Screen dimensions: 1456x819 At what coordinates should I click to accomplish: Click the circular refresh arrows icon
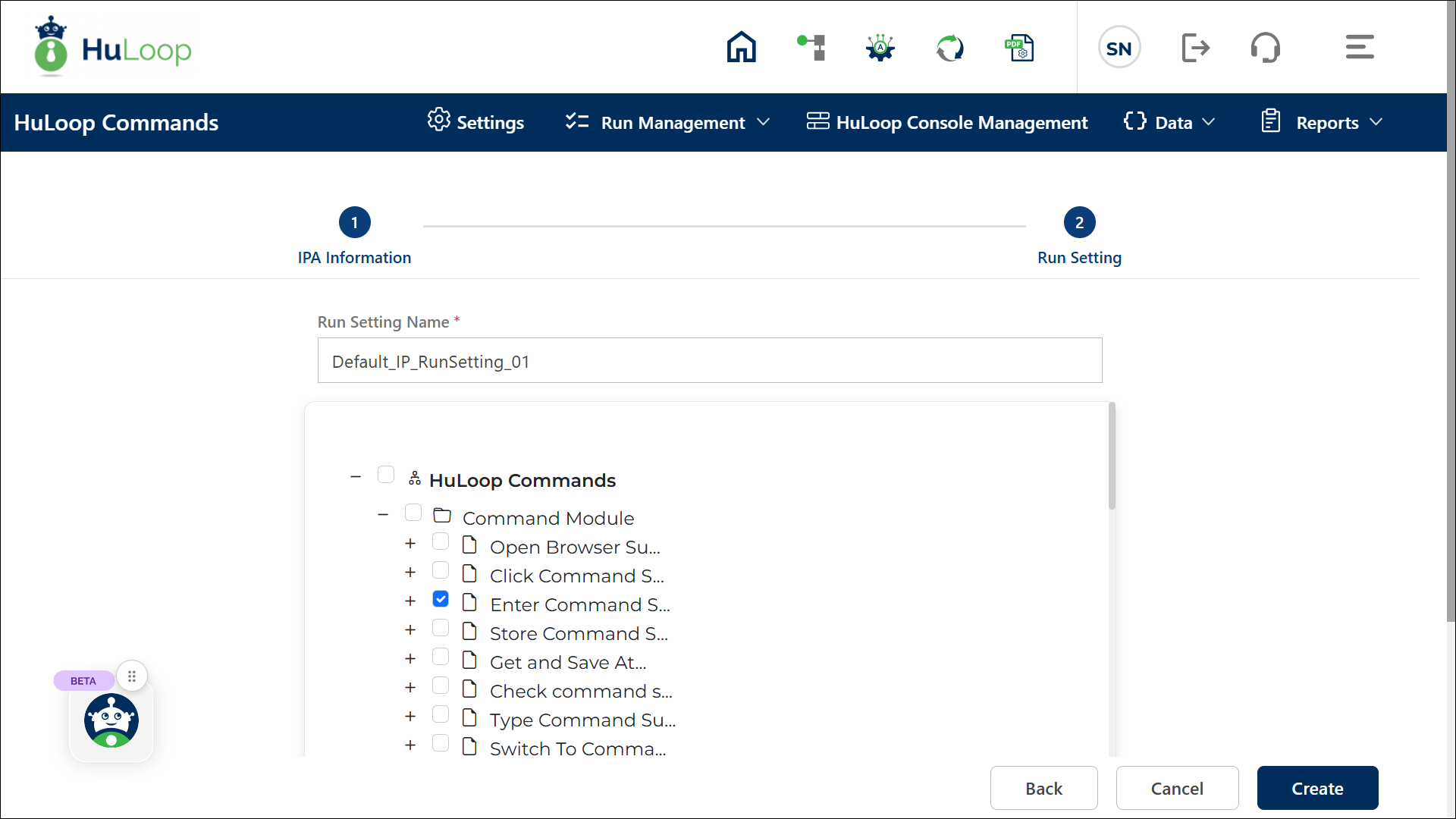click(949, 48)
